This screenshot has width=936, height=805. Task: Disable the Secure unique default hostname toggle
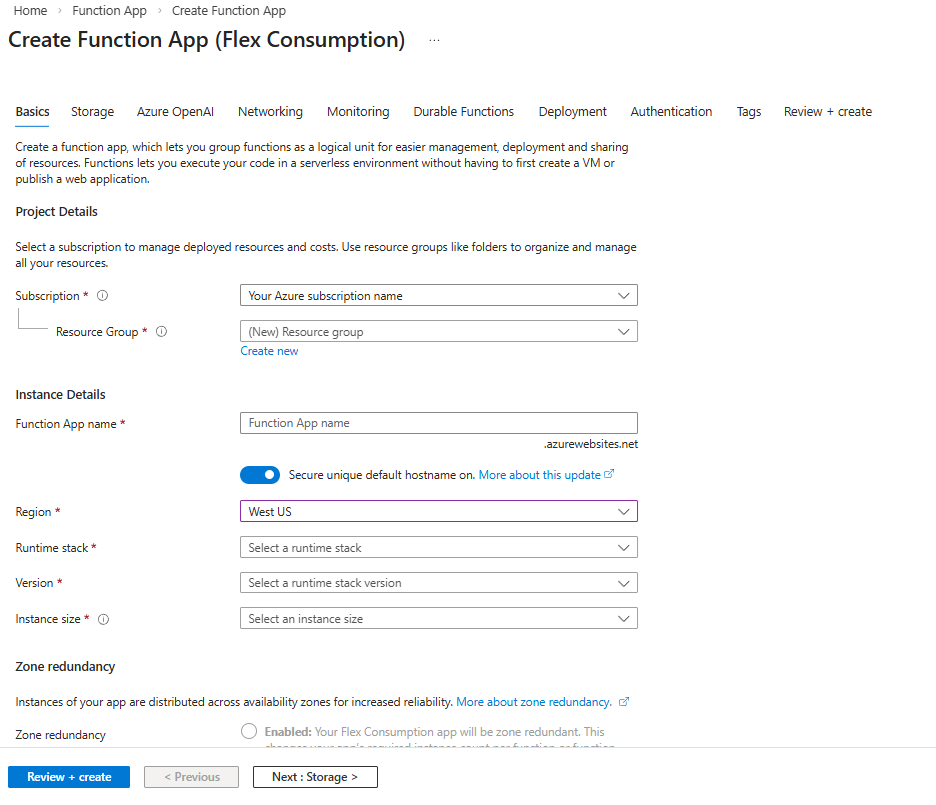pos(260,474)
